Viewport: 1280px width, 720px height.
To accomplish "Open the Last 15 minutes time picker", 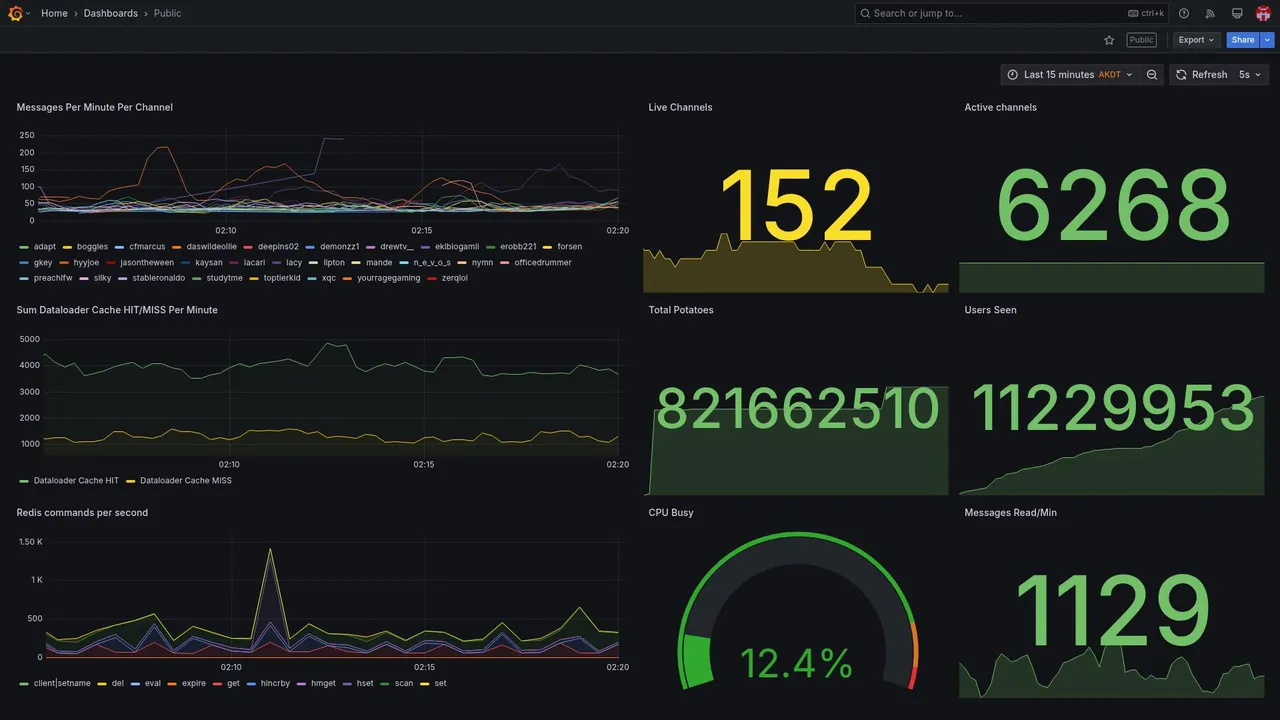I will [x=1070, y=75].
